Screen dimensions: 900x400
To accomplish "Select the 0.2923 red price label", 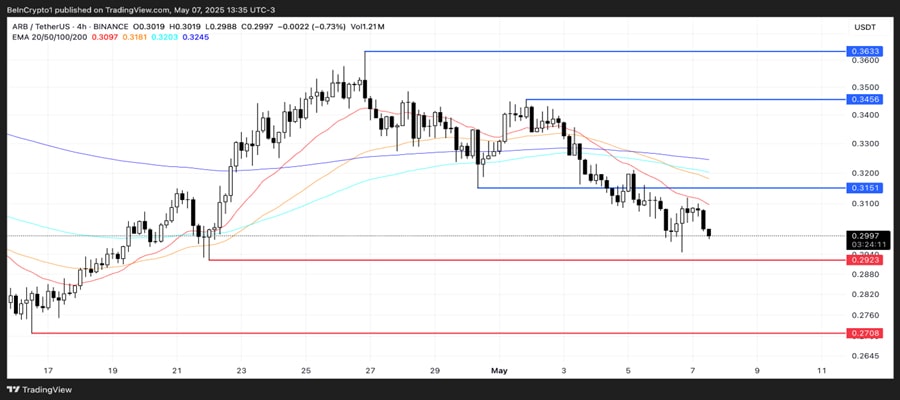I will pyautogui.click(x=865, y=260).
